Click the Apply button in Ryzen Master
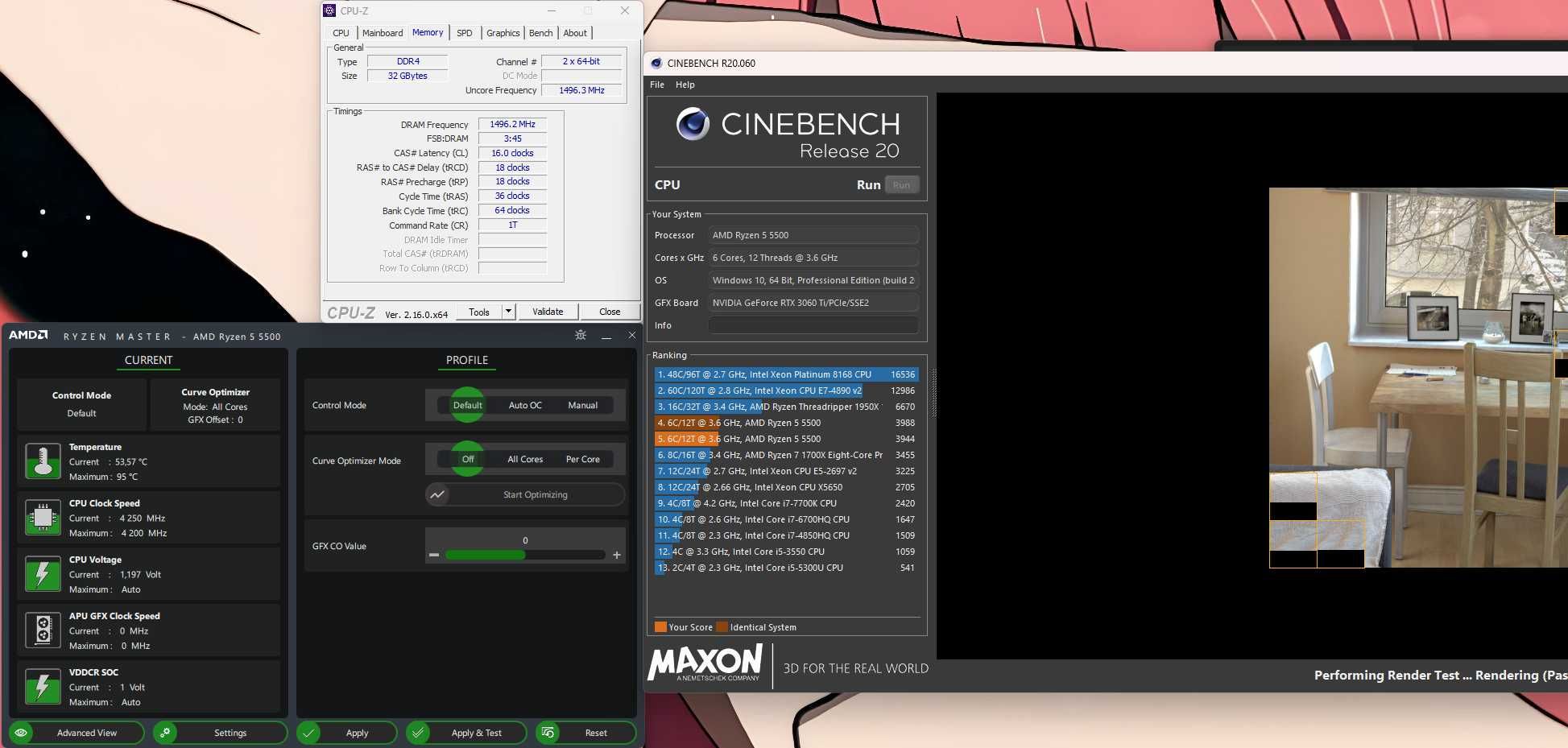 click(347, 733)
